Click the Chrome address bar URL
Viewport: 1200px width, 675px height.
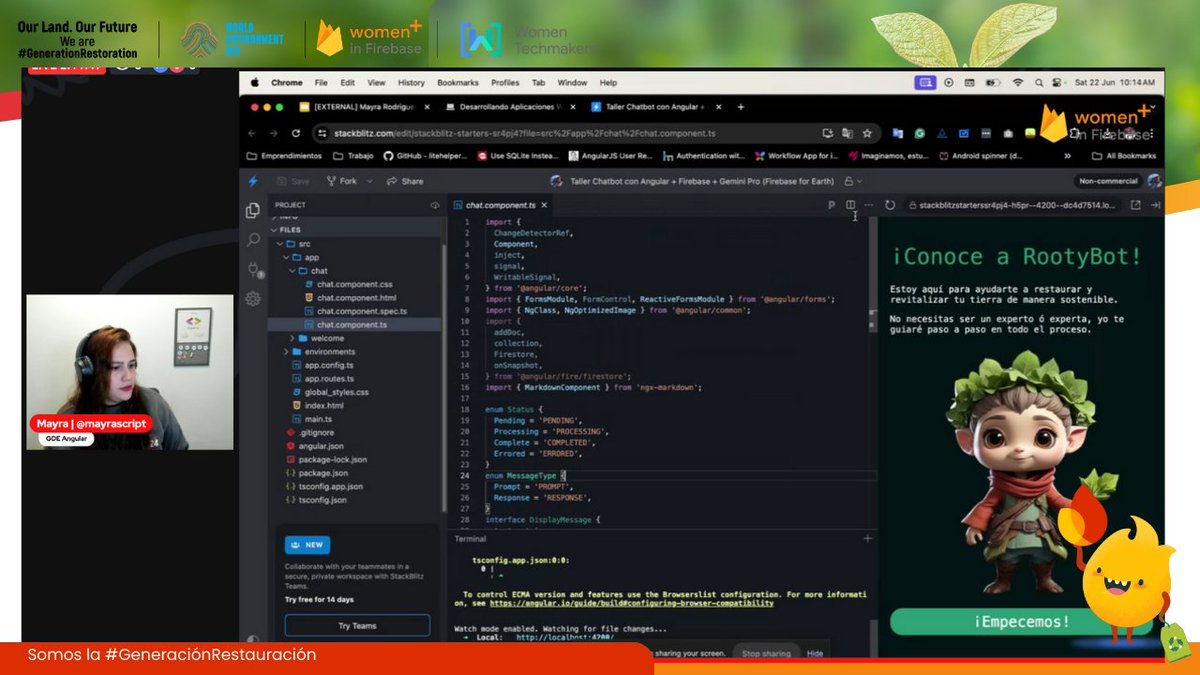pyautogui.click(x=524, y=133)
